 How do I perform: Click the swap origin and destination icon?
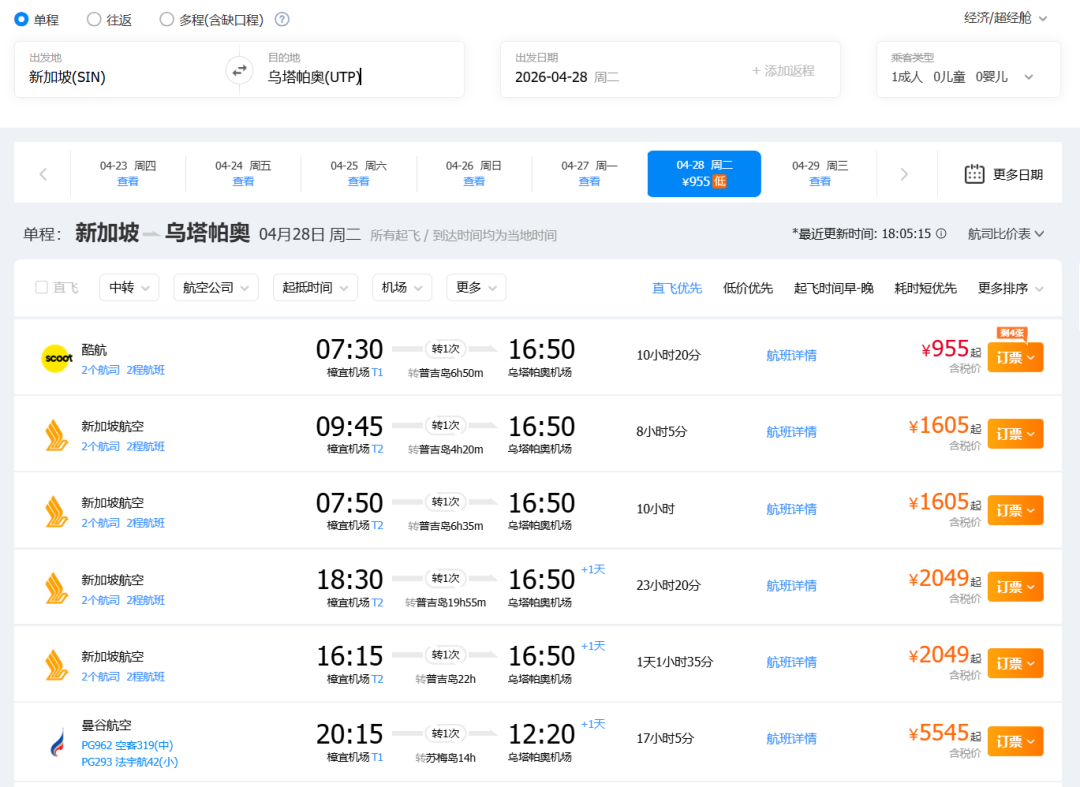click(x=239, y=70)
